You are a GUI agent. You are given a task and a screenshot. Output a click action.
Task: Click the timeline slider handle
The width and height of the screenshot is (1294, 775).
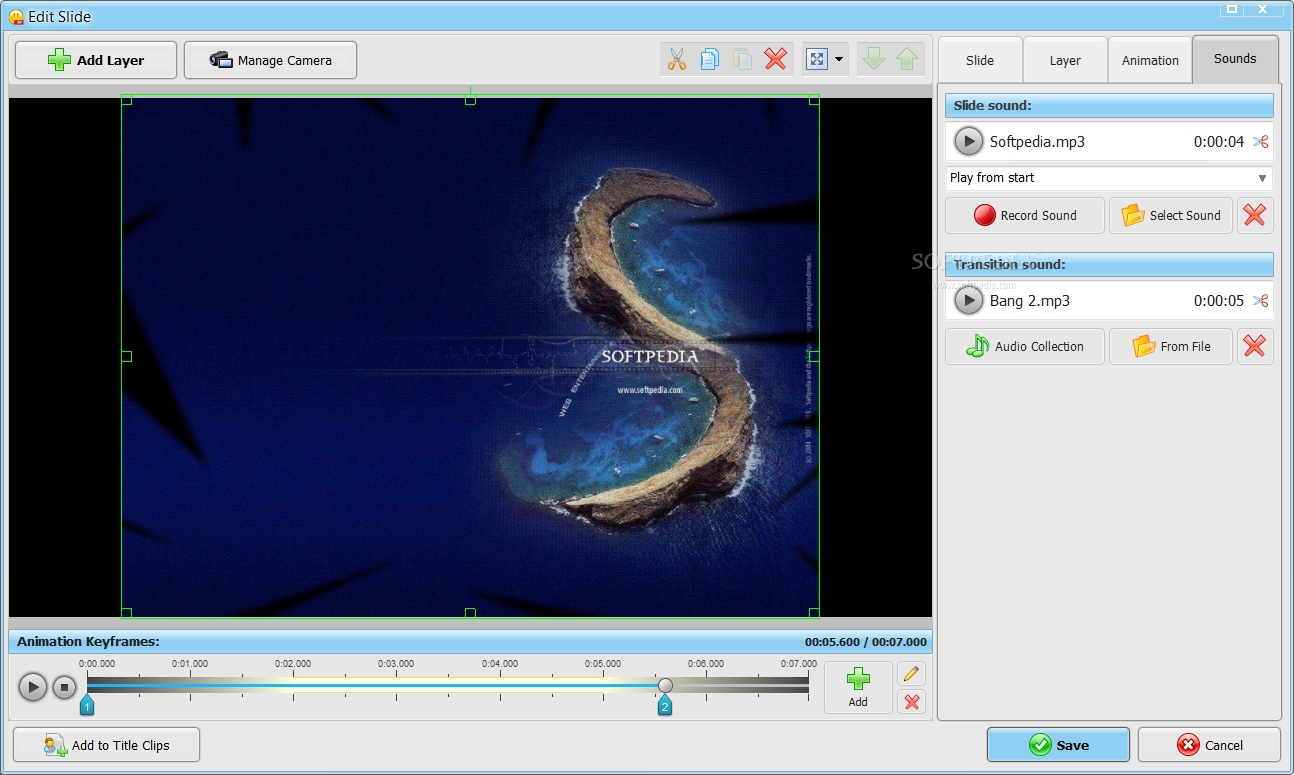click(x=665, y=685)
